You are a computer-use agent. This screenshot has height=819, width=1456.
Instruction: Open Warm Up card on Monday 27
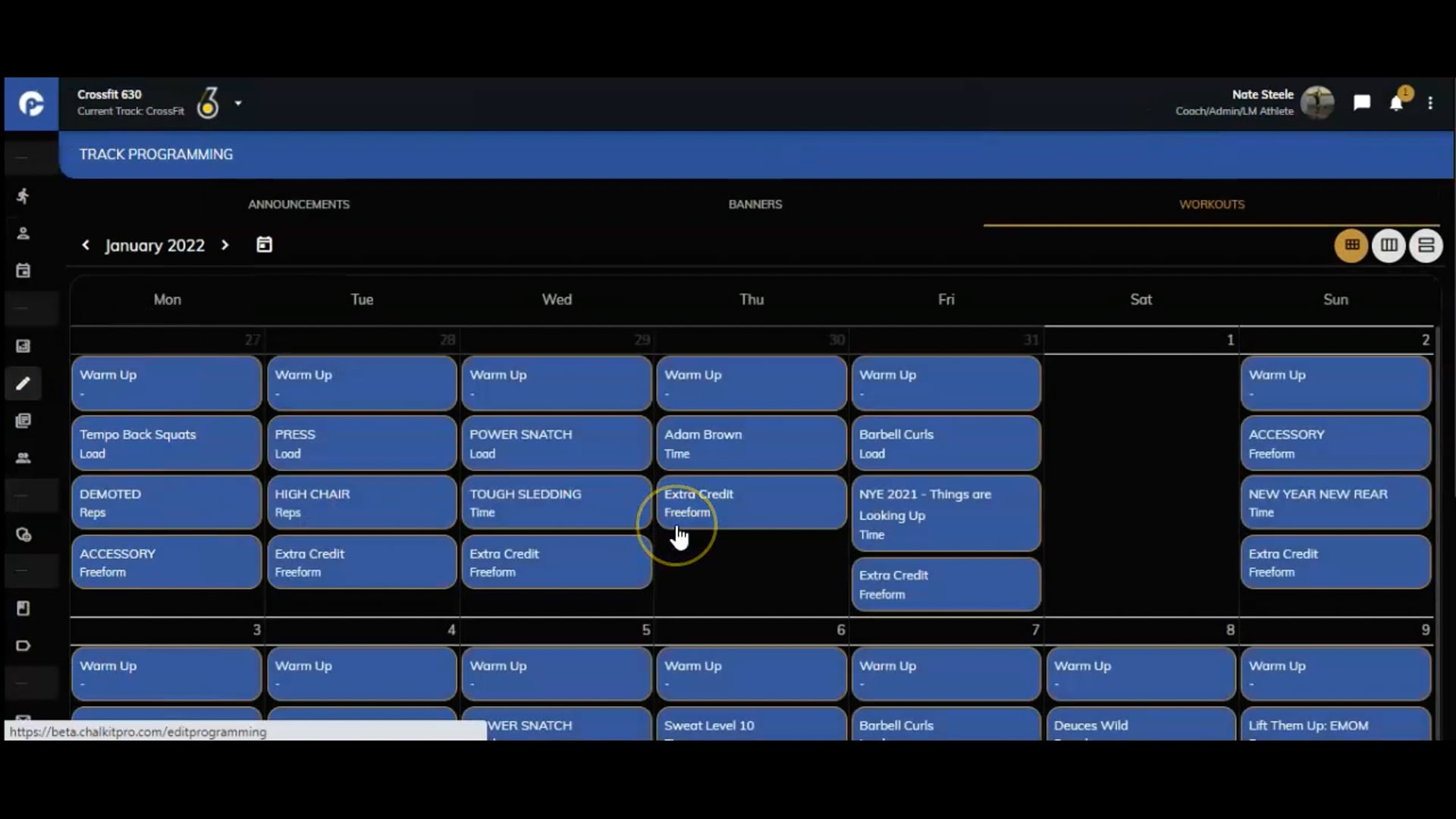pyautogui.click(x=167, y=384)
